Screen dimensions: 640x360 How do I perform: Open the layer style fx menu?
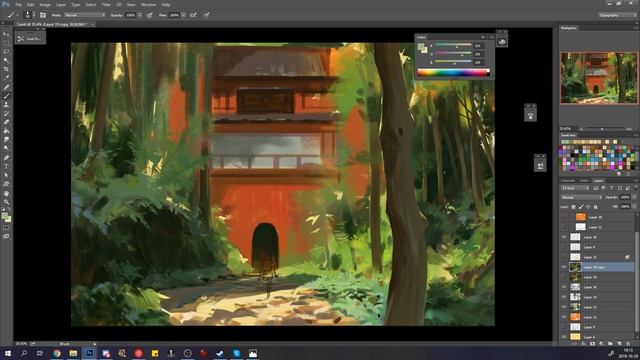click(x=583, y=344)
